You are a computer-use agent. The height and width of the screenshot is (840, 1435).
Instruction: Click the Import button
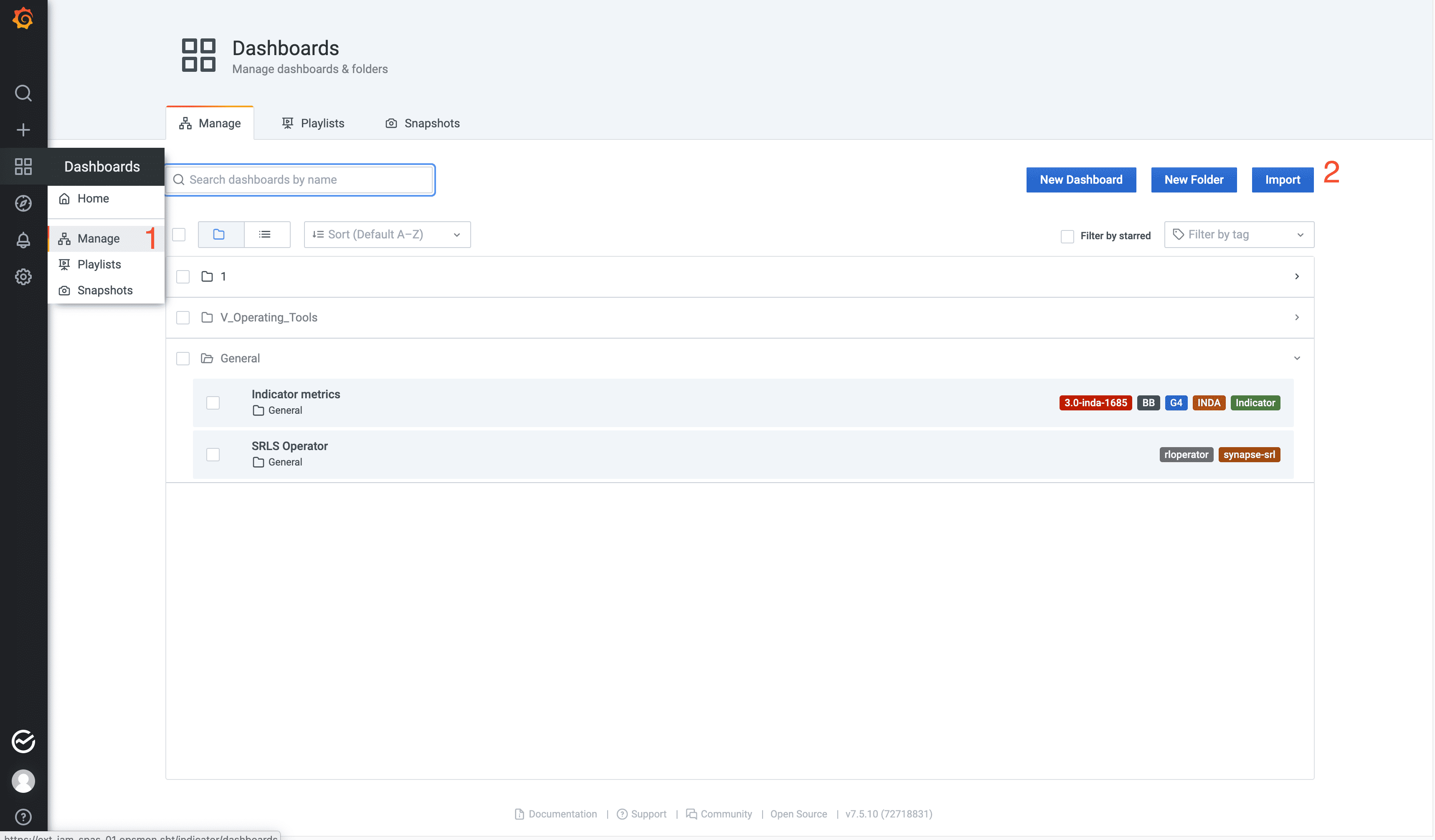(x=1282, y=180)
